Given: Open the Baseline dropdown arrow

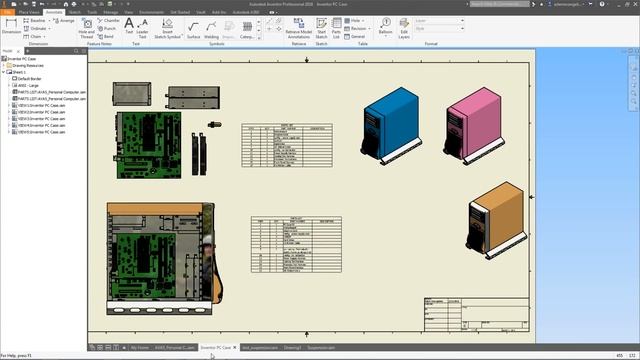Looking at the screenshot, I should pyautogui.click(x=49, y=20).
